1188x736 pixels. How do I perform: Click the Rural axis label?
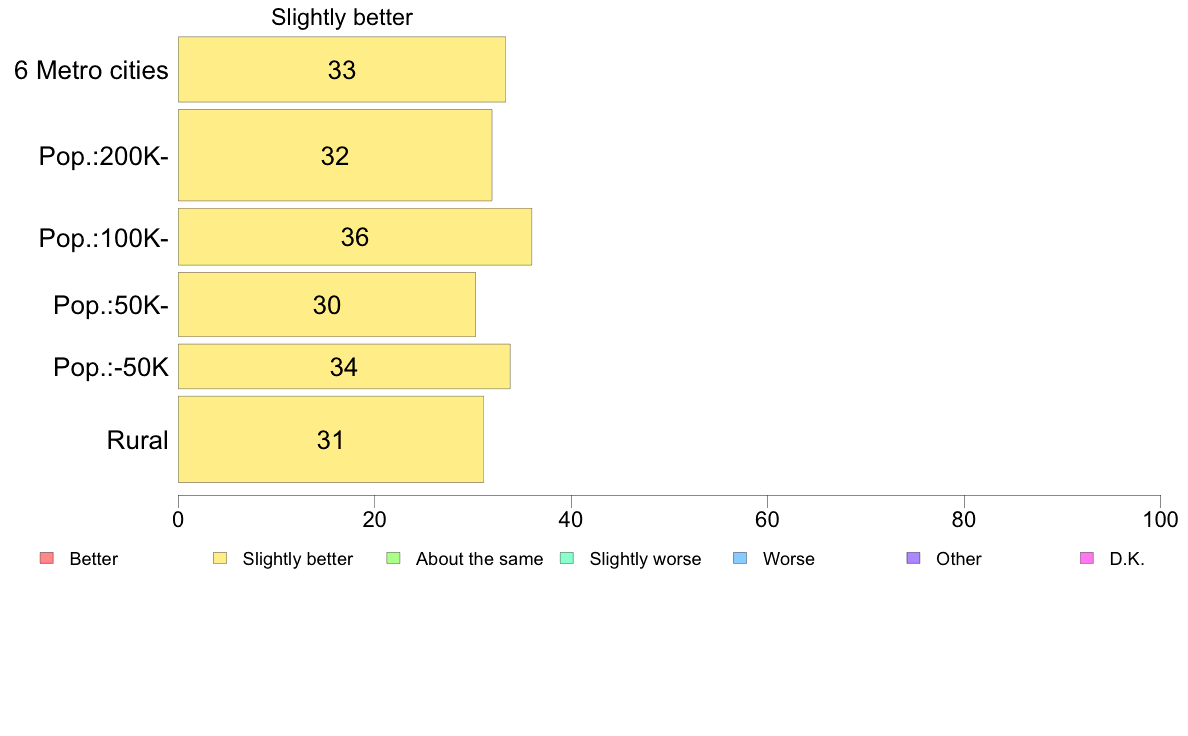(x=137, y=440)
